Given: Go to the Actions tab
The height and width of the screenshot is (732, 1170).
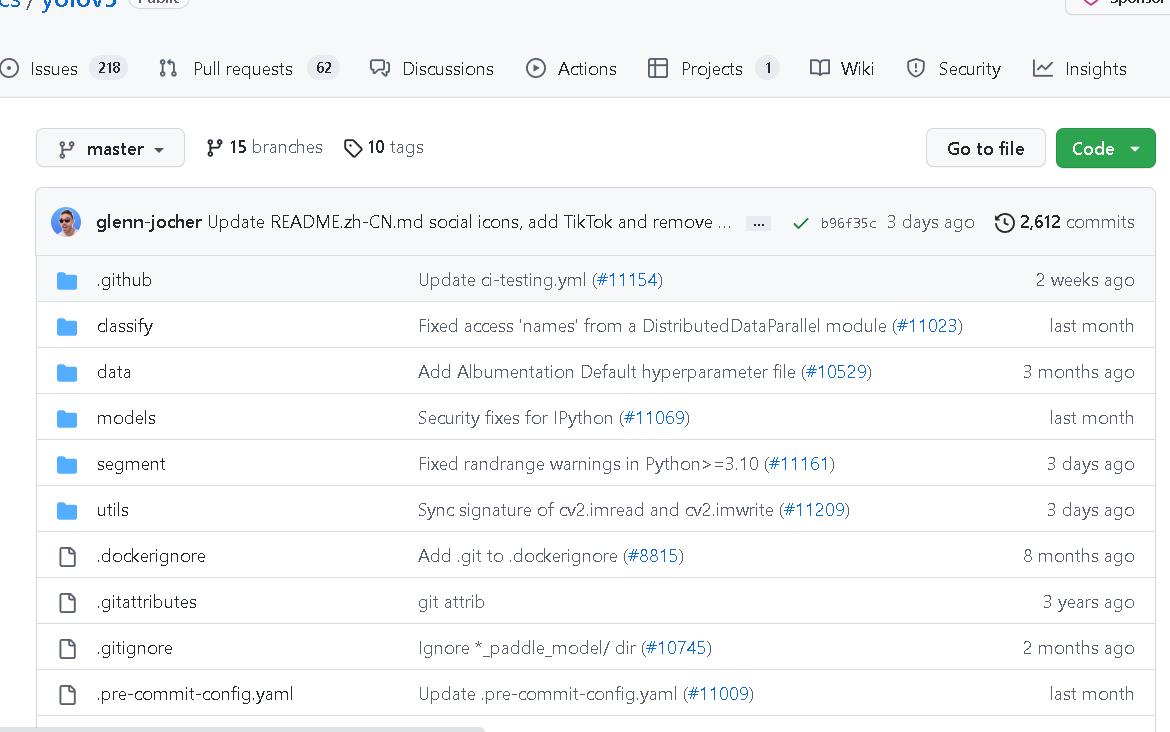Looking at the screenshot, I should click(571, 69).
